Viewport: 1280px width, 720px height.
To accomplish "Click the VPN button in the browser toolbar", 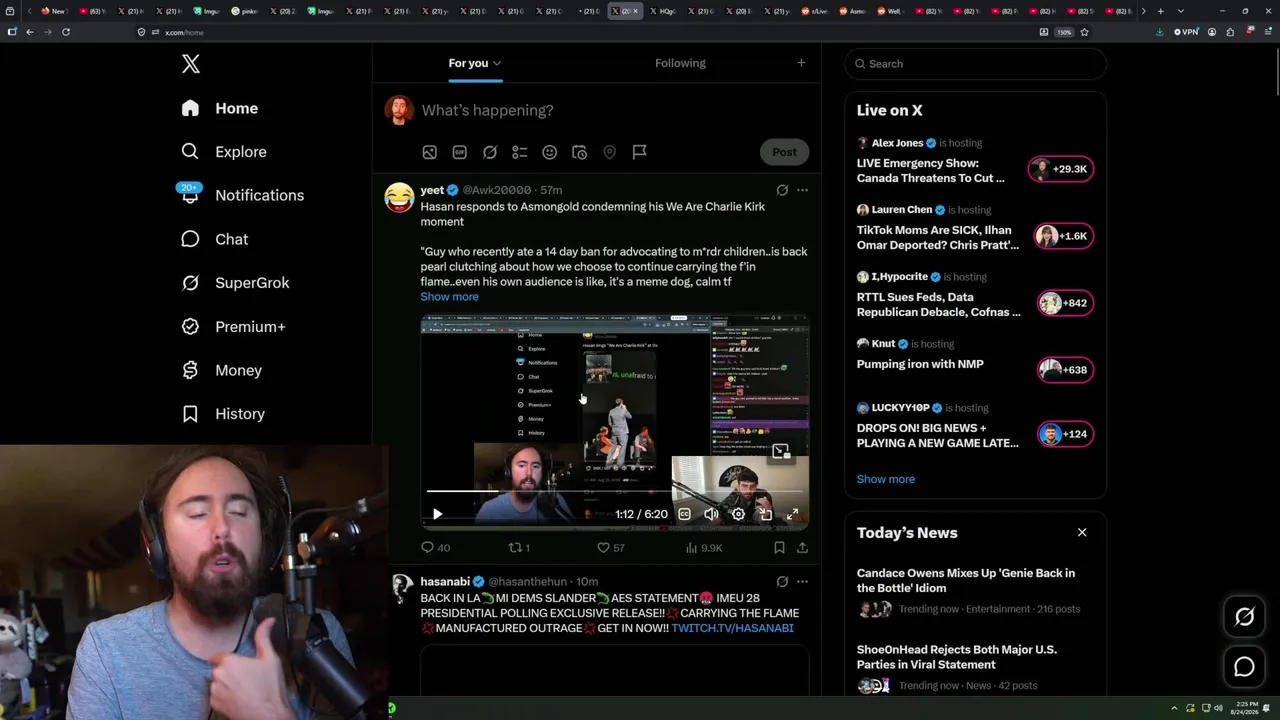I will click(x=1186, y=32).
